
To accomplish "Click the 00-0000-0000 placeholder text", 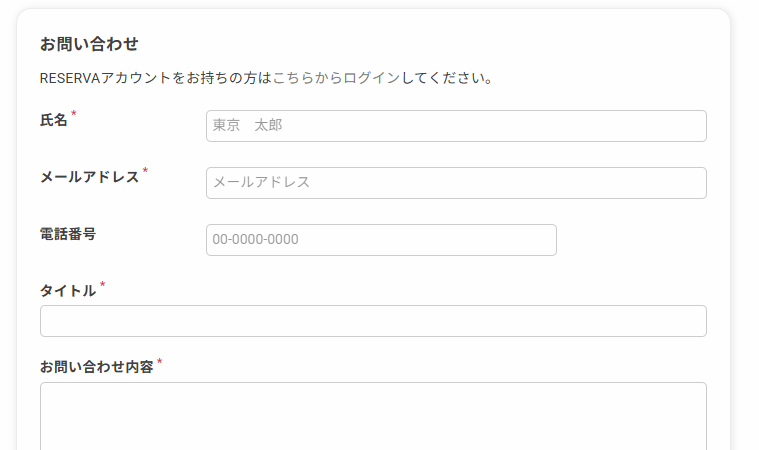I will [x=256, y=240].
